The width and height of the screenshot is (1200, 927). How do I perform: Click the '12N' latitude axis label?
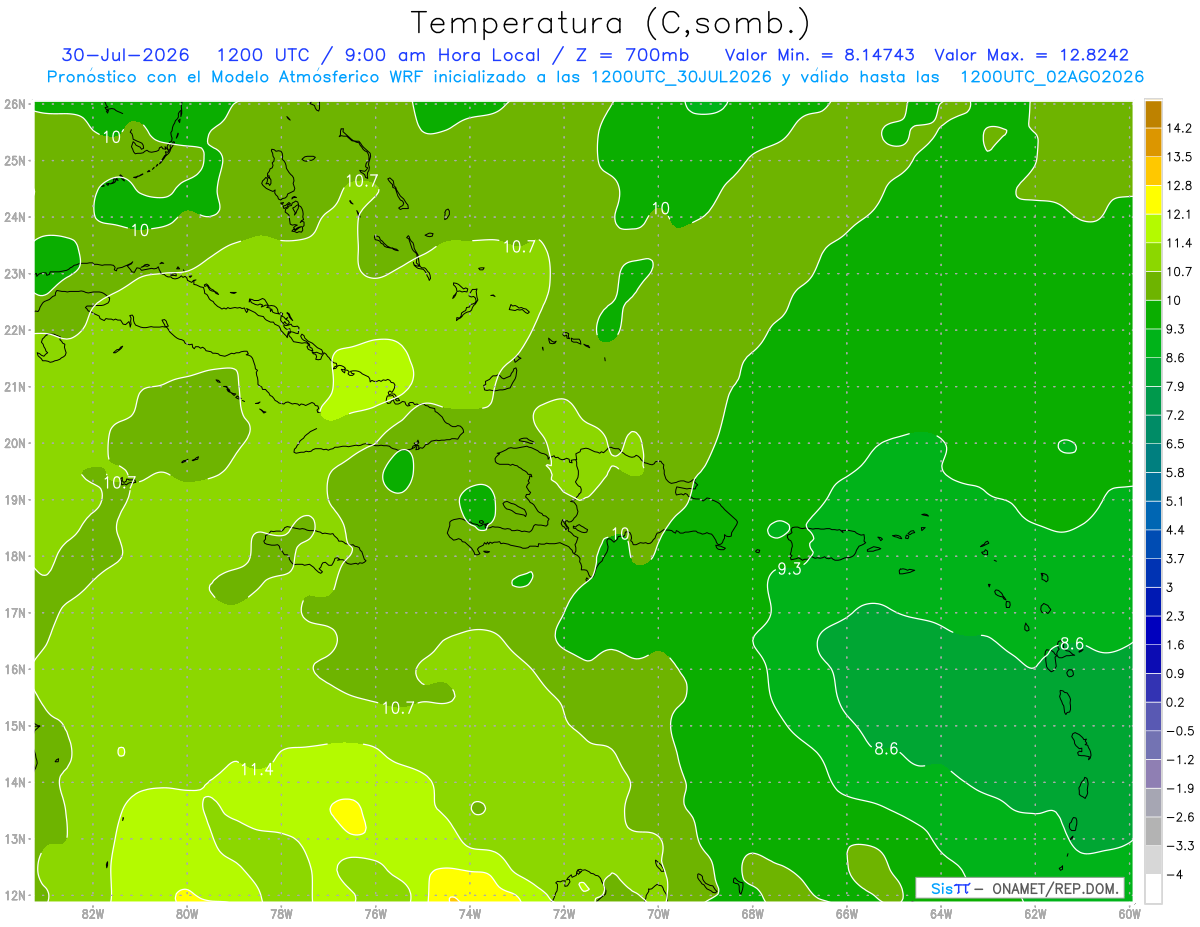[x=15, y=896]
